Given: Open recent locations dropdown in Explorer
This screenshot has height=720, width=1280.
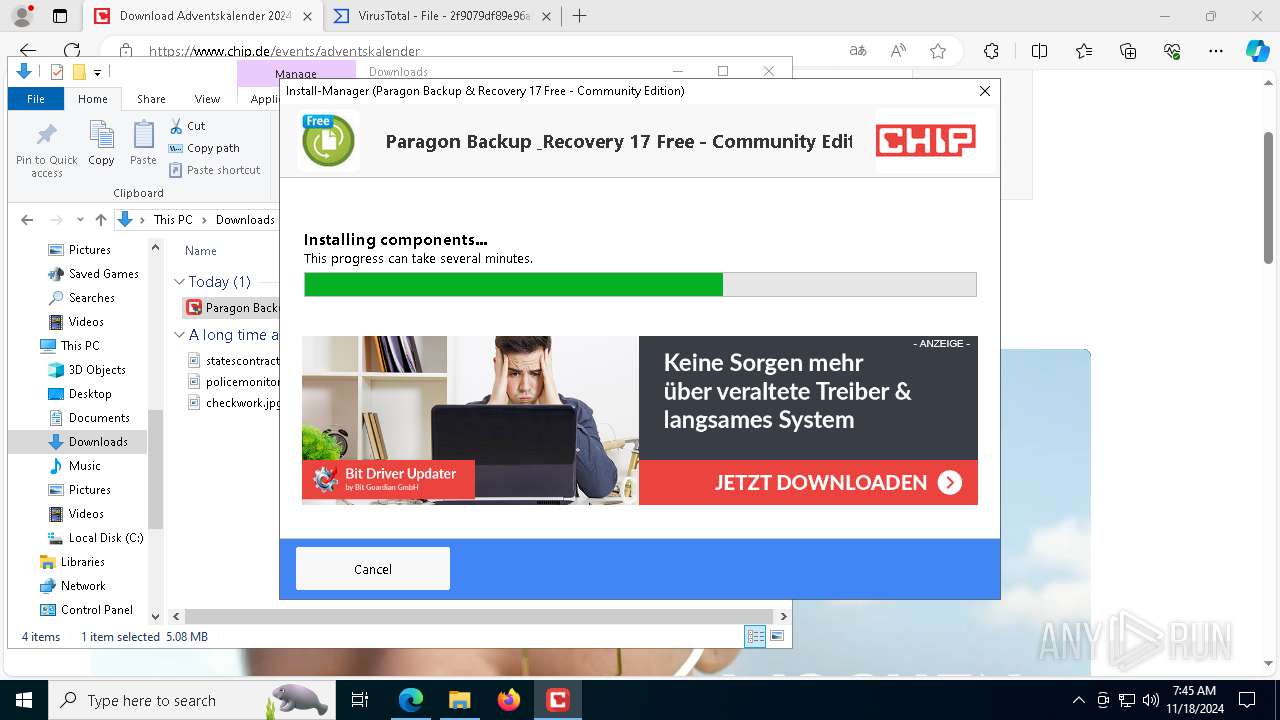Looking at the screenshot, I should click(x=79, y=220).
